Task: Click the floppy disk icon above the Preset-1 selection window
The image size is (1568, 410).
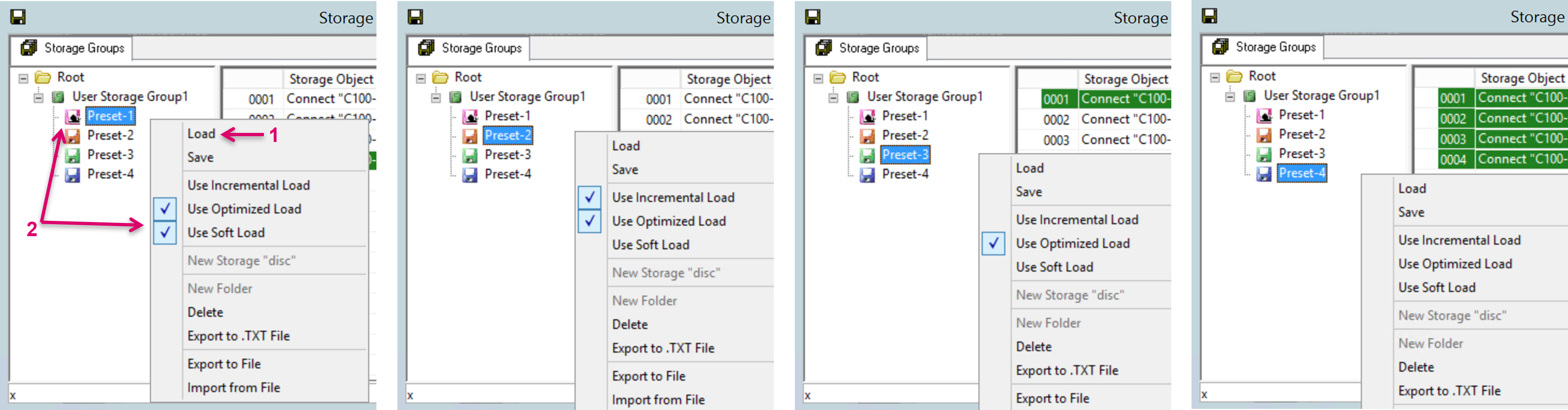Action: tap(18, 17)
